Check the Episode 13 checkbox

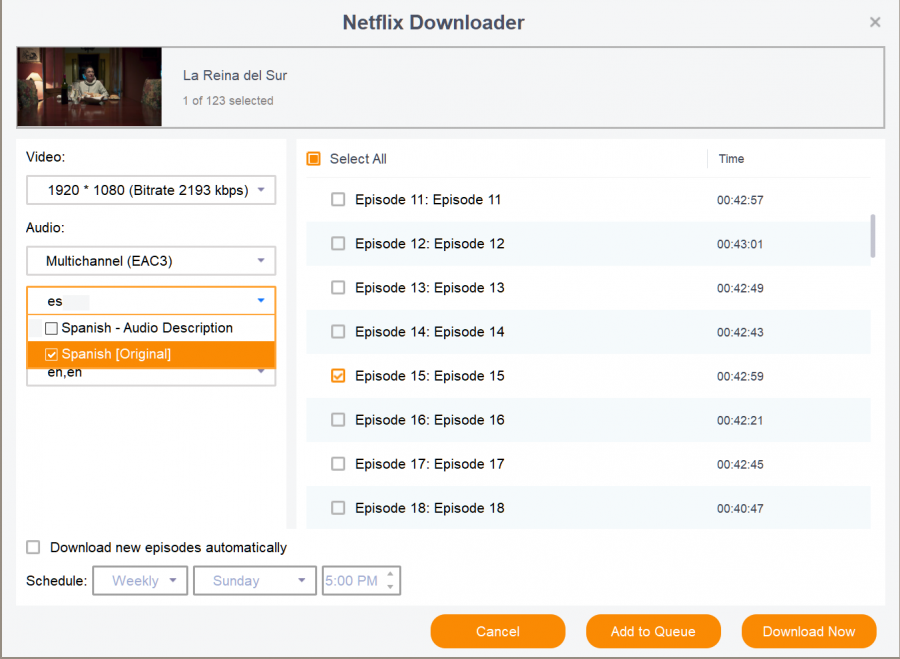(338, 288)
